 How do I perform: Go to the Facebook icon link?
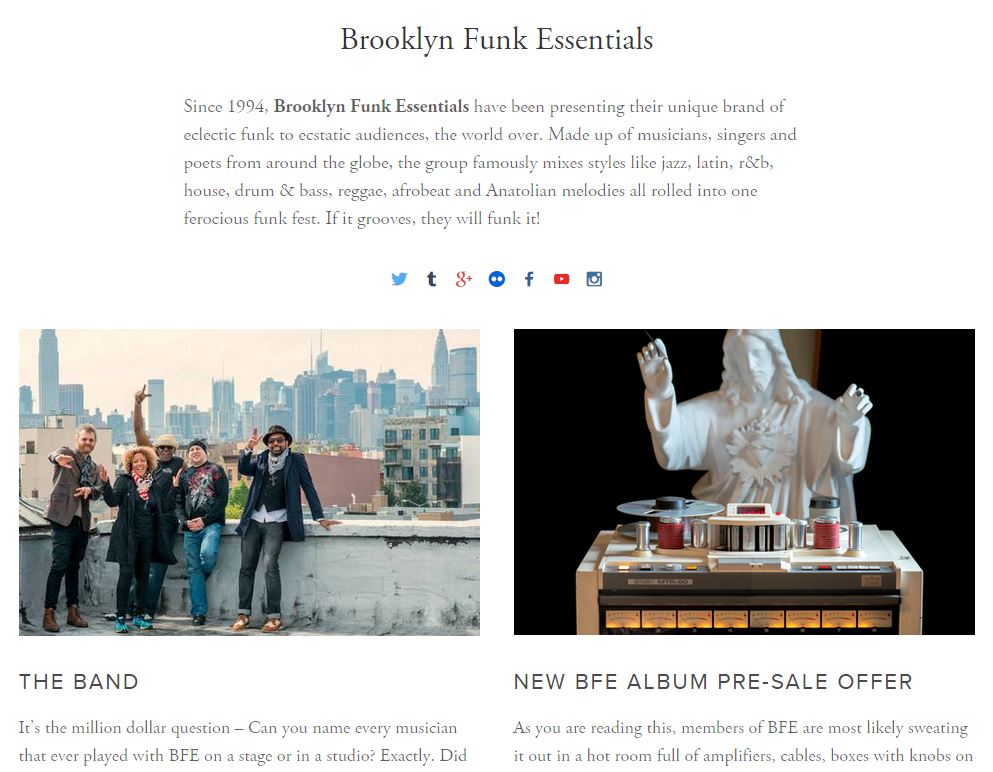[x=529, y=279]
